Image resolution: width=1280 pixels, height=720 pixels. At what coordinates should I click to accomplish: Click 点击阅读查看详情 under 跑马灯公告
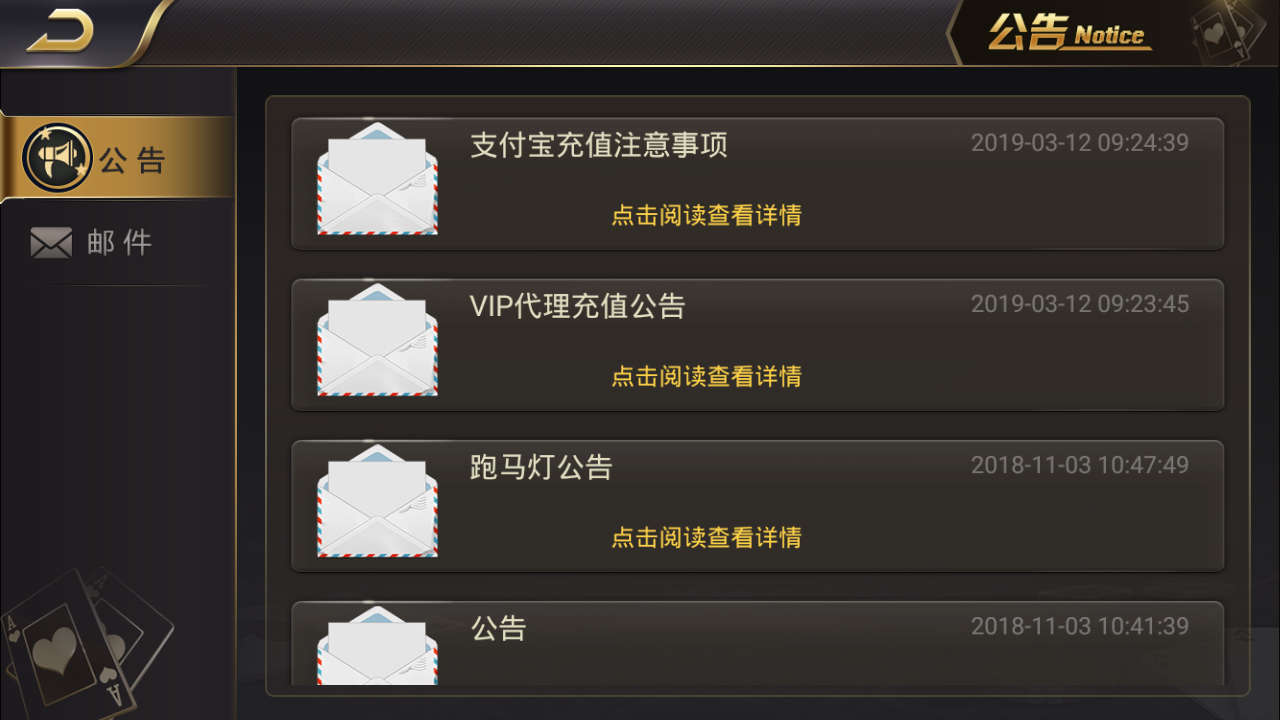706,537
